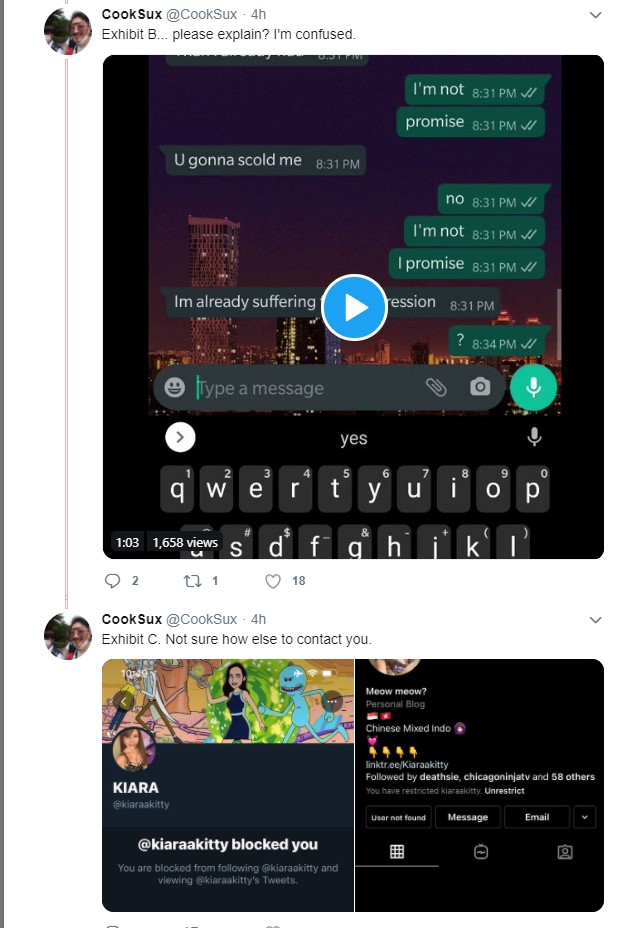Click keyboard microphone icon beside yes suggestion
Image resolution: width=640 pixels, height=928 pixels.
534,437
